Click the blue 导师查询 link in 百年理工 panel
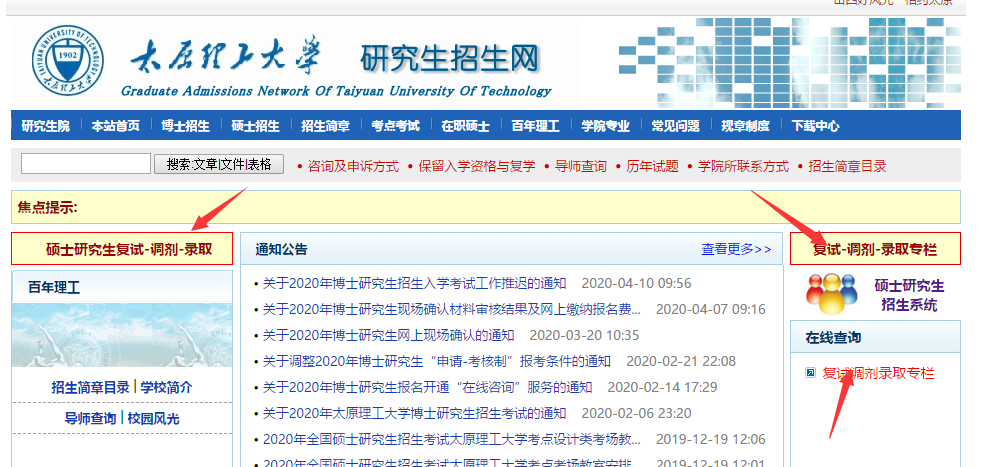Viewport: 987px width, 467px height. [x=91, y=418]
